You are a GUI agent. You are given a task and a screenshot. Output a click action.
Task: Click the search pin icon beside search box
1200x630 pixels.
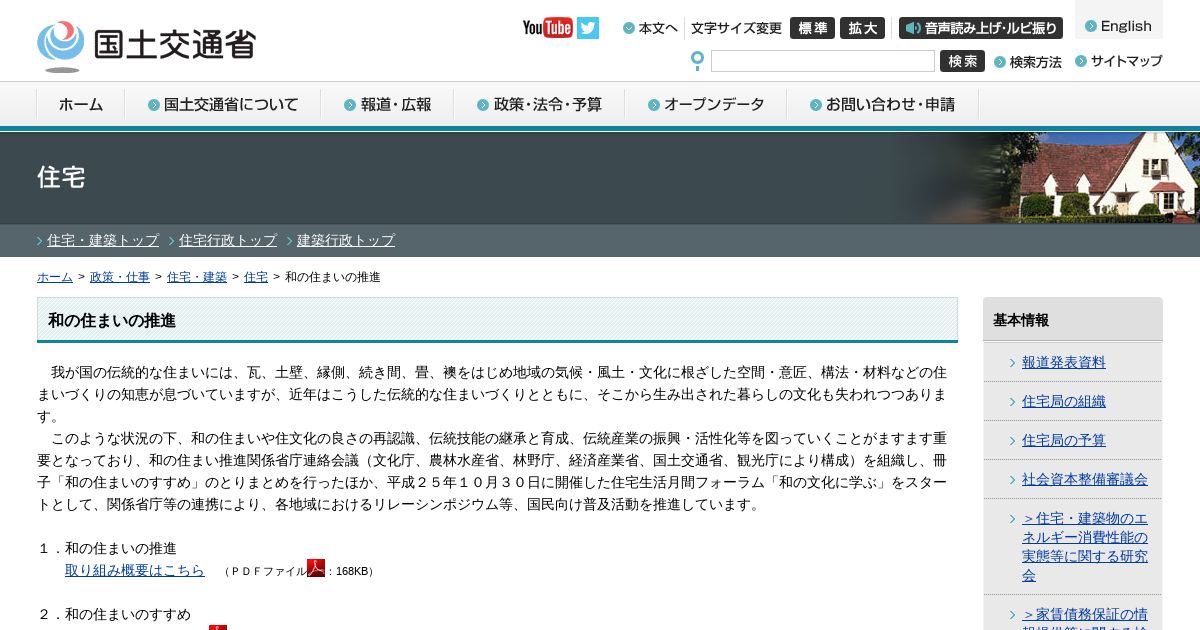tap(697, 61)
